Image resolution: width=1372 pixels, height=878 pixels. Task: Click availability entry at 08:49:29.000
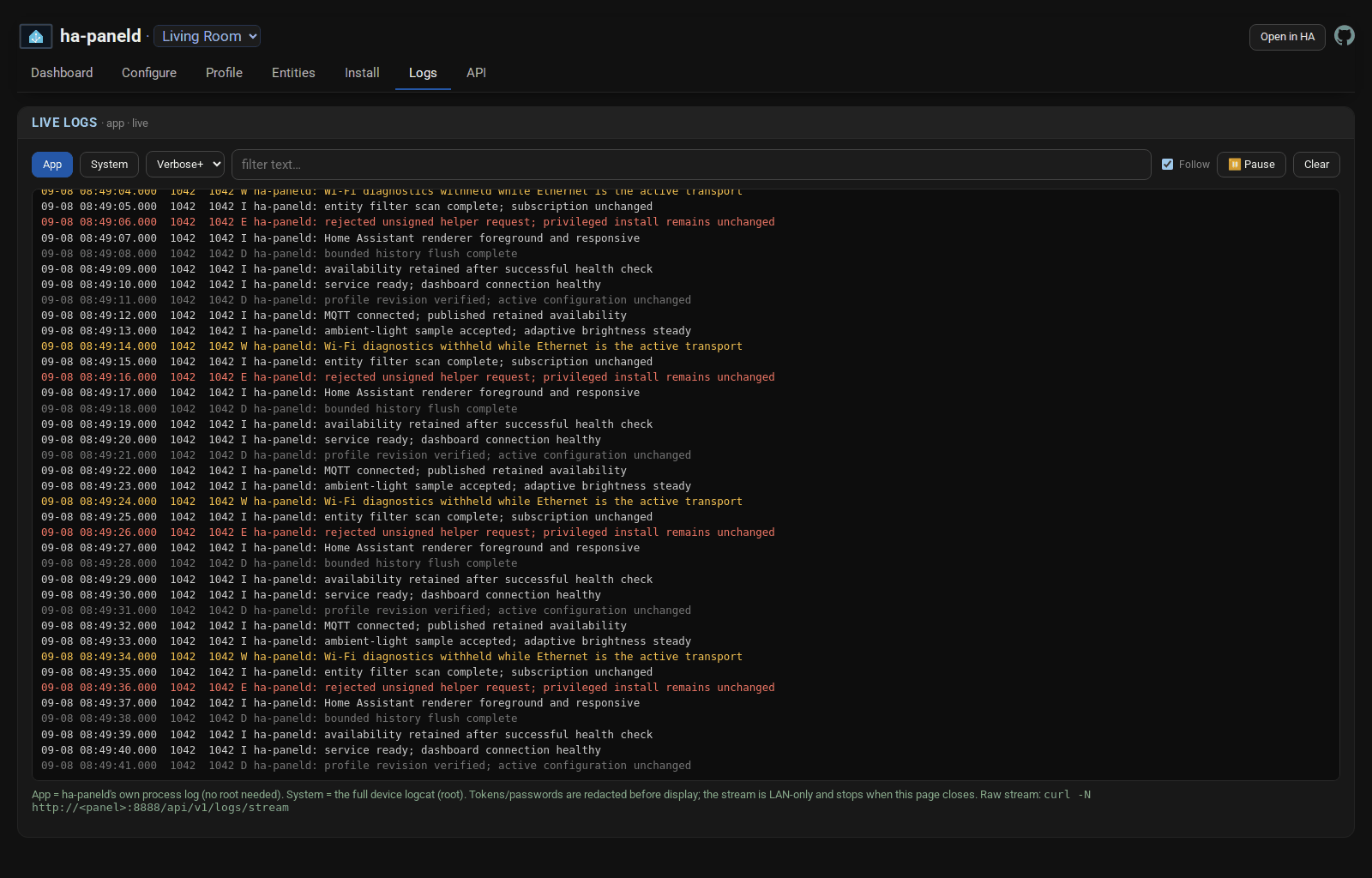coord(346,580)
